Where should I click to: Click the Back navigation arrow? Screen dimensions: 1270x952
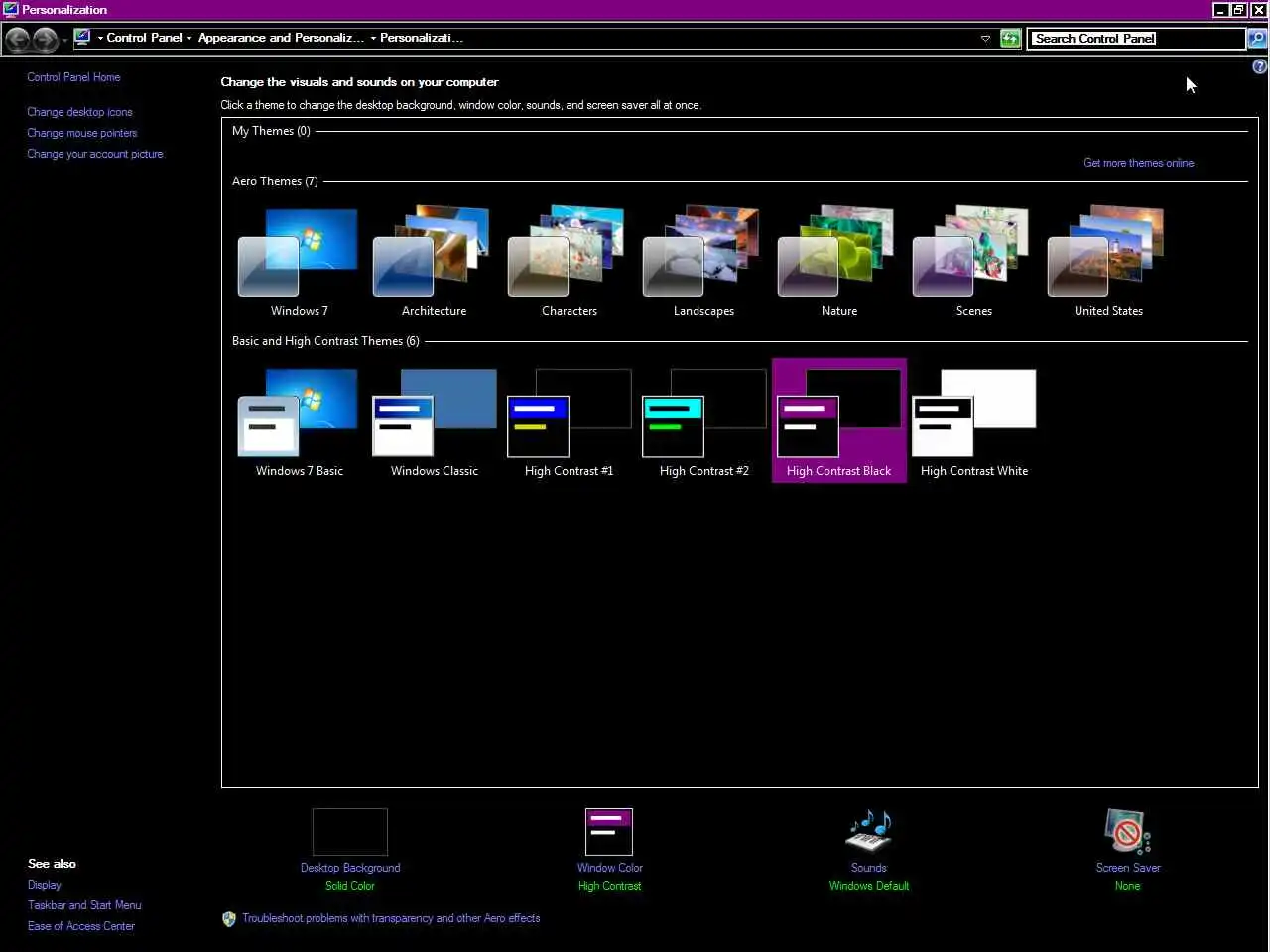click(x=18, y=39)
